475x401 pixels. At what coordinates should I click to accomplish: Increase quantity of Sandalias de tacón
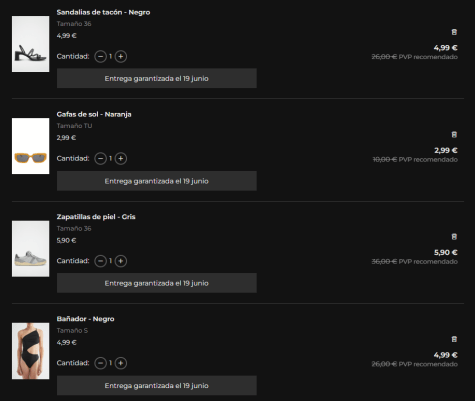(x=121, y=56)
